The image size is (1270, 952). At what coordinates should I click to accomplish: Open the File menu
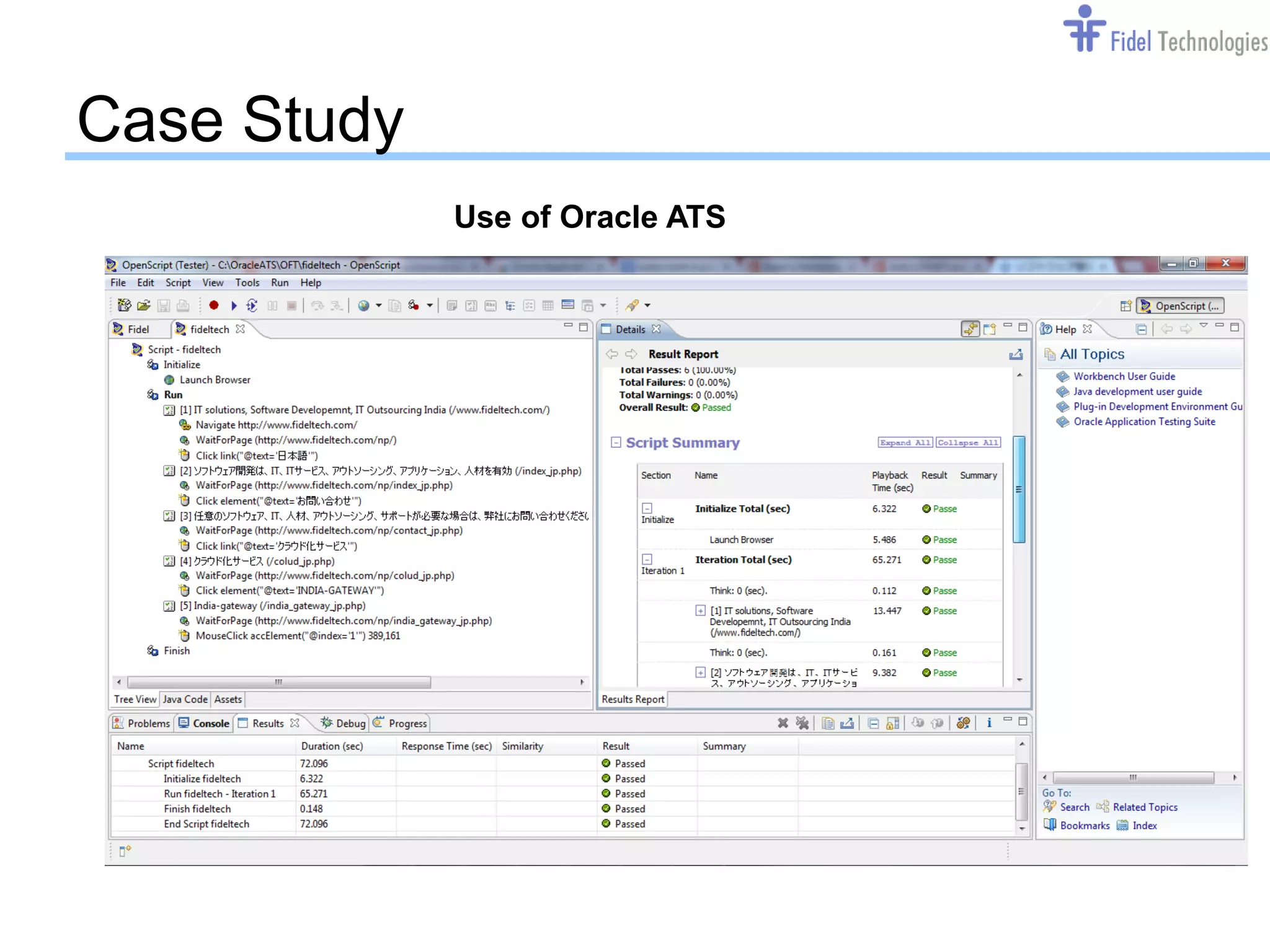pos(118,283)
